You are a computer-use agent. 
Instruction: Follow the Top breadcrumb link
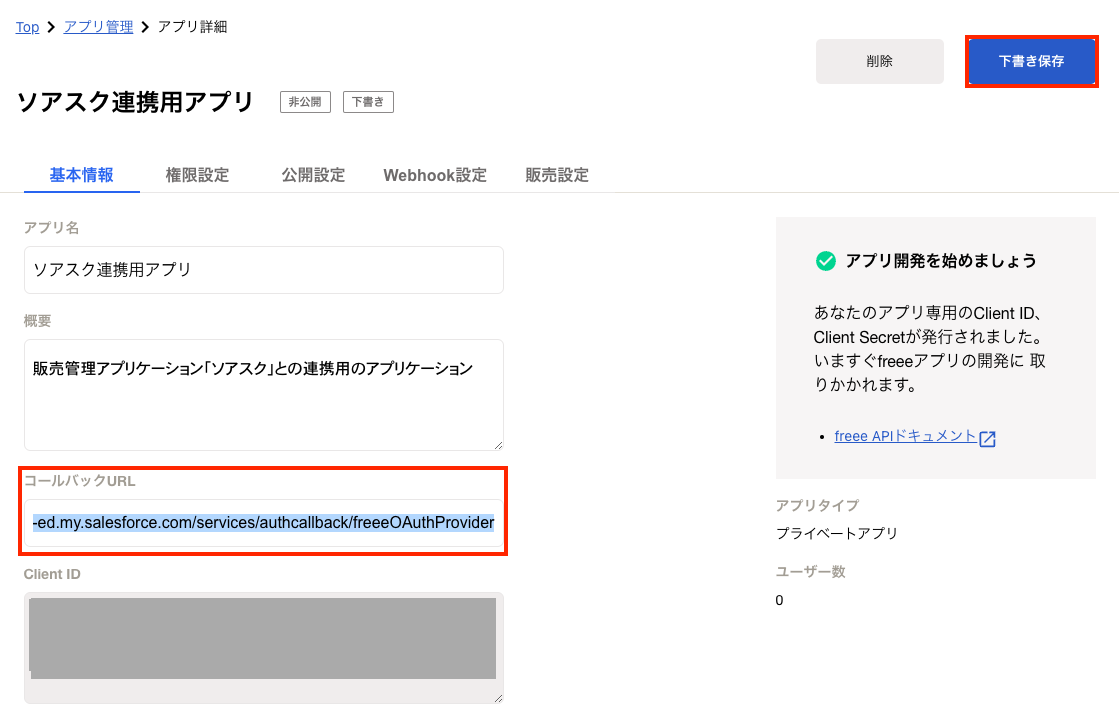coord(27,27)
